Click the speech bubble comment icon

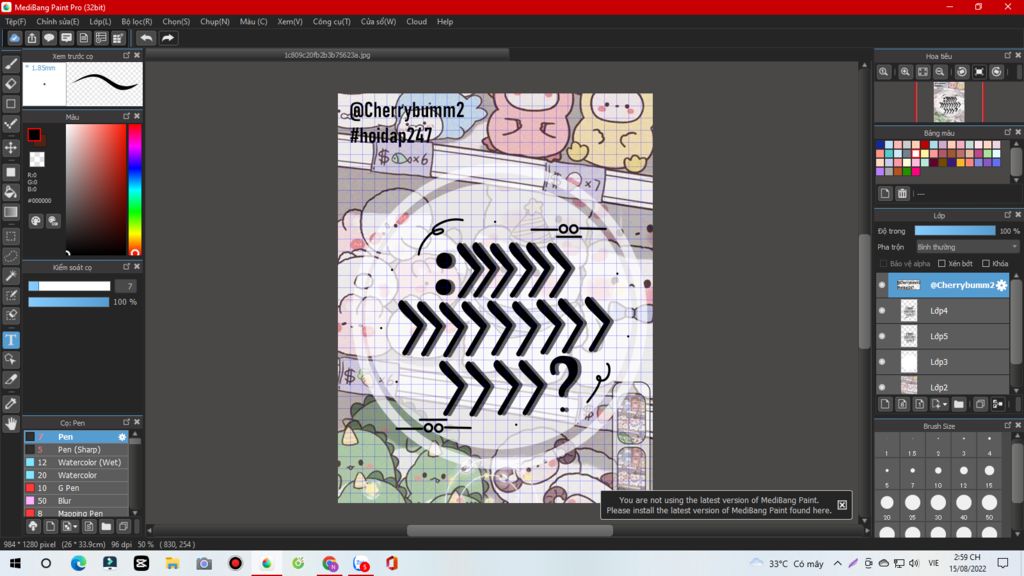tap(49, 38)
